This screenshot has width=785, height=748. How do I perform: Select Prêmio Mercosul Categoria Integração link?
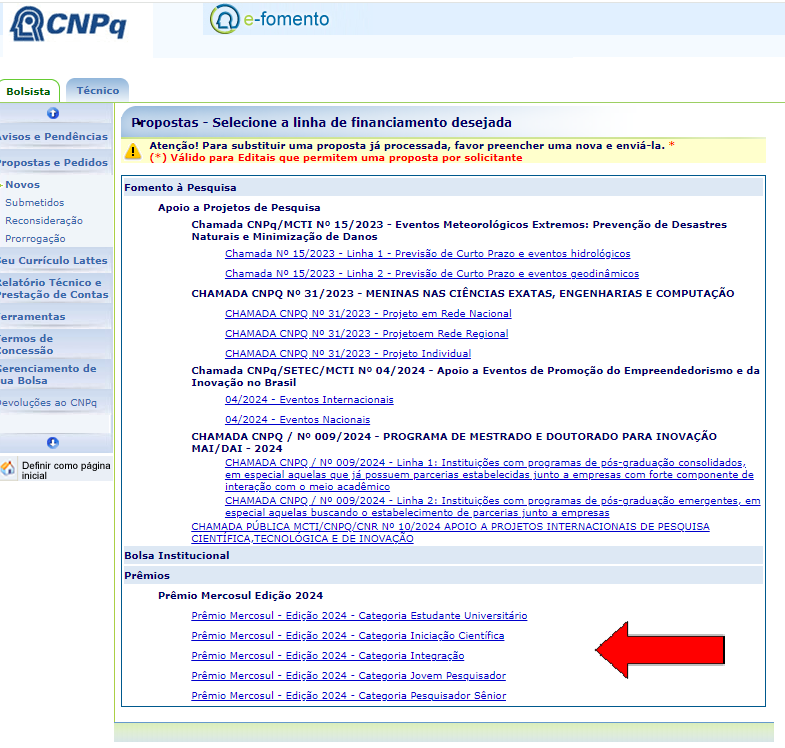click(x=327, y=656)
